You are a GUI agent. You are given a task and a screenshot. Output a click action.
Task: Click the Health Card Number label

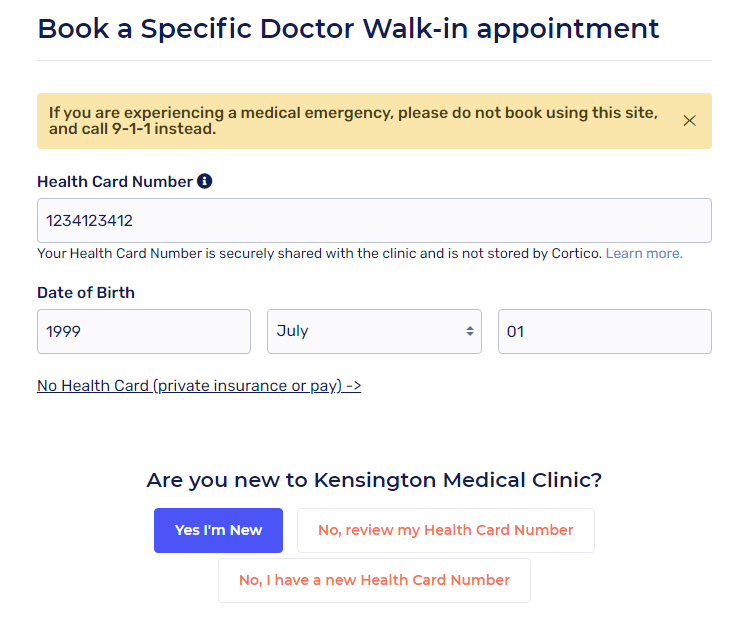pyautogui.click(x=114, y=182)
